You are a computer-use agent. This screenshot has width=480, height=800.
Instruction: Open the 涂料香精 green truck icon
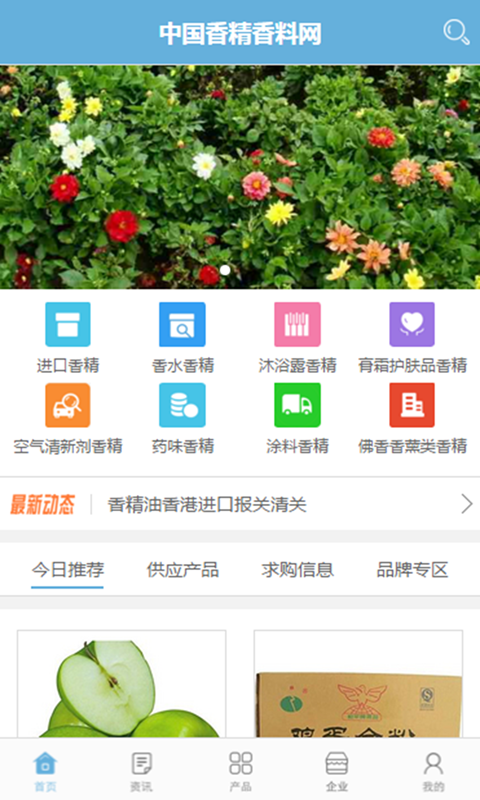[297, 405]
